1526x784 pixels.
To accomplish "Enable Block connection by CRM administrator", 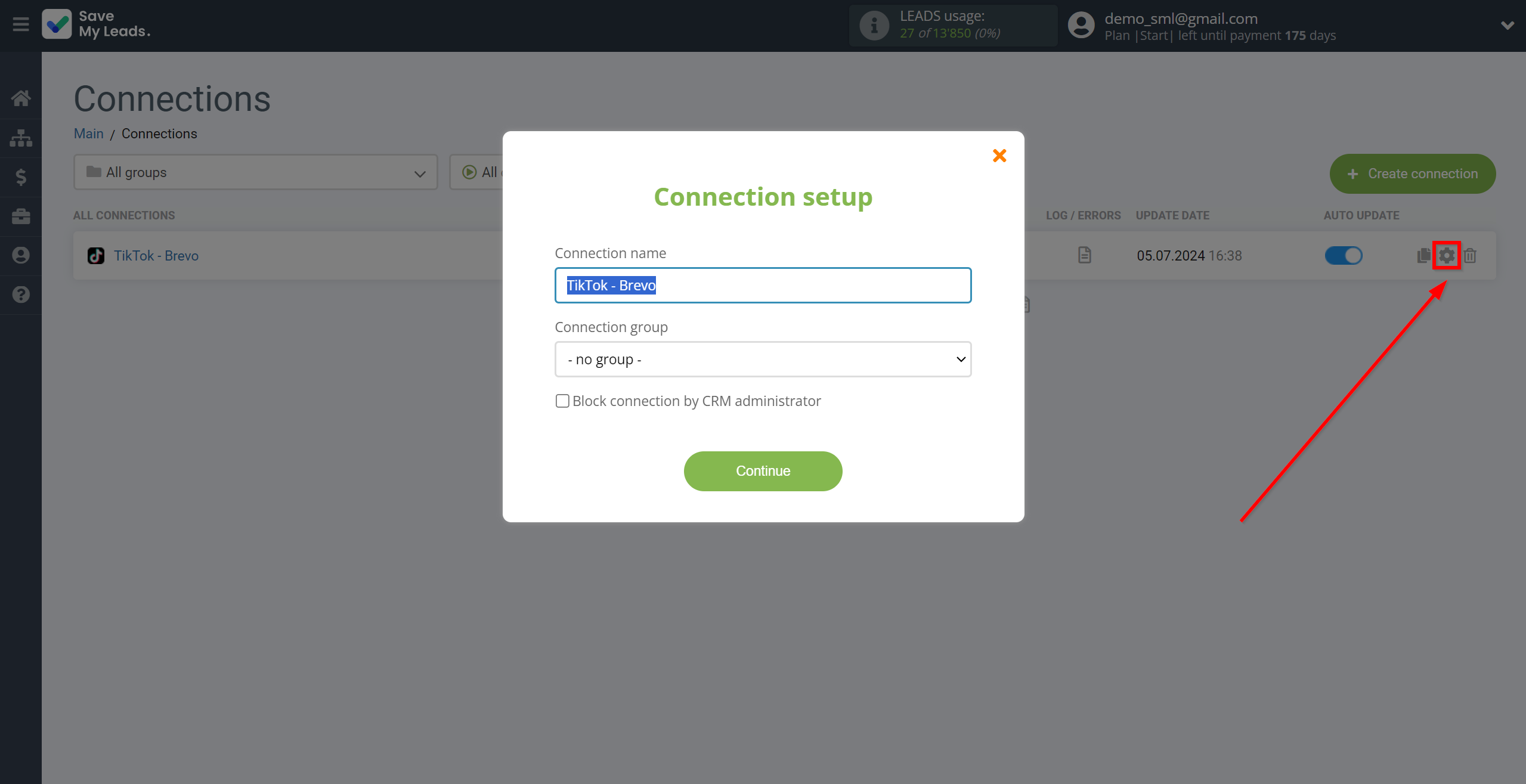I will tap(562, 401).
